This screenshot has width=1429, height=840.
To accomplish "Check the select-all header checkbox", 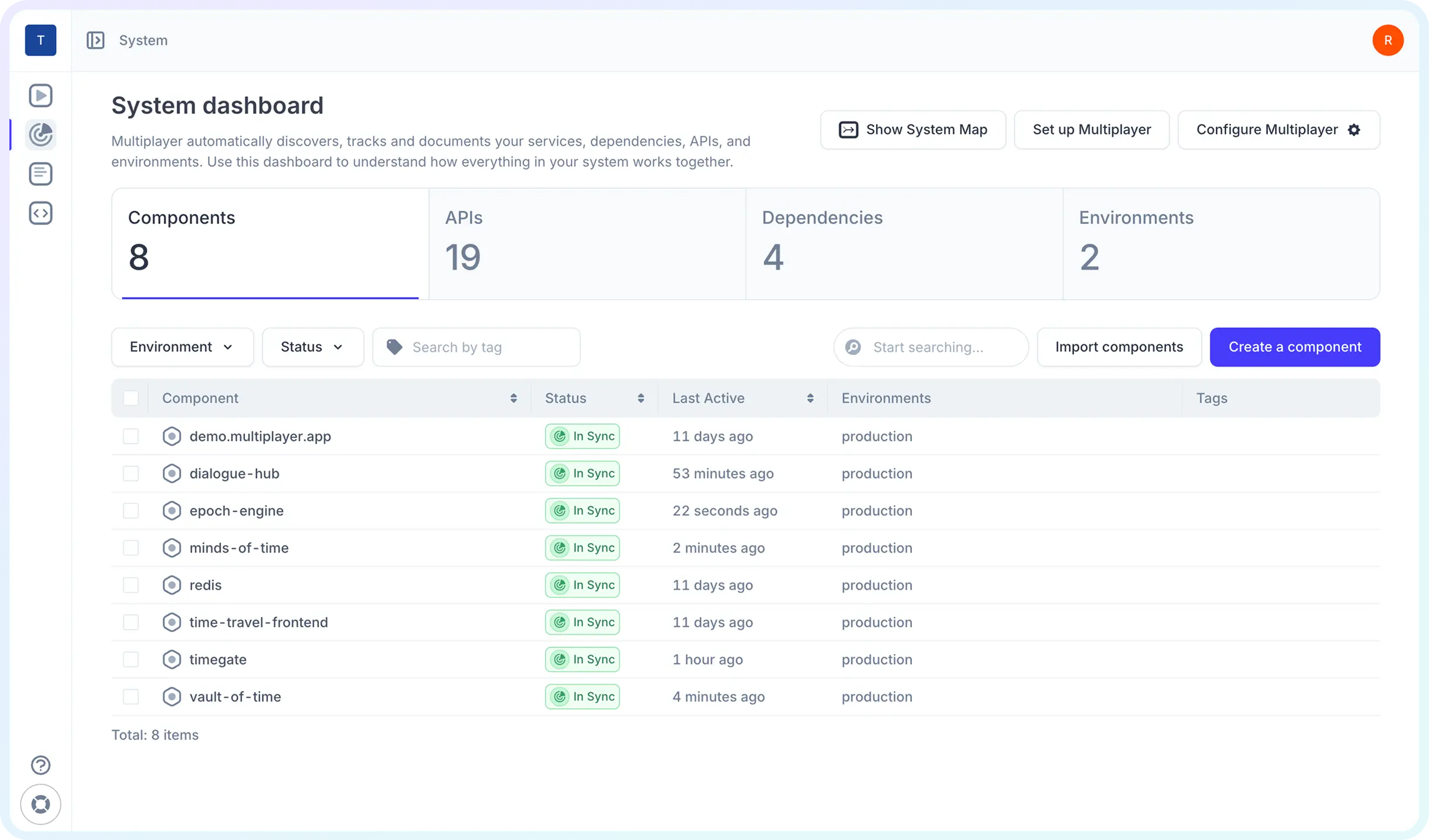I will pos(130,398).
